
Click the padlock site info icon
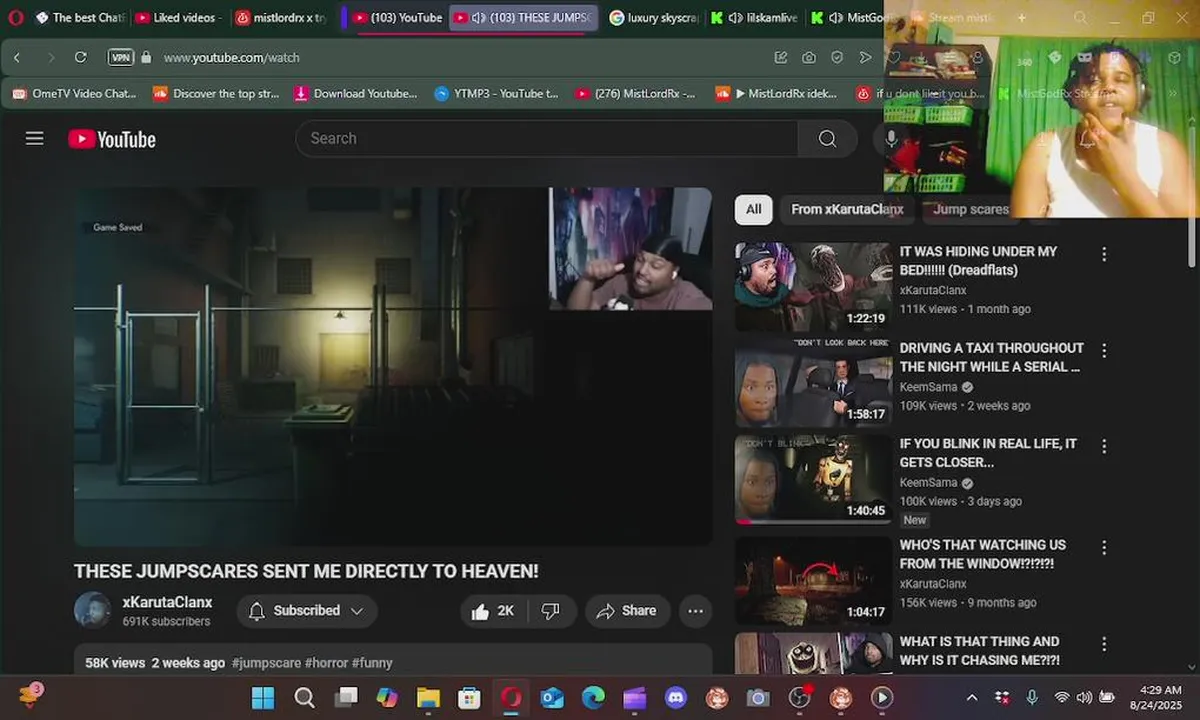[146, 57]
